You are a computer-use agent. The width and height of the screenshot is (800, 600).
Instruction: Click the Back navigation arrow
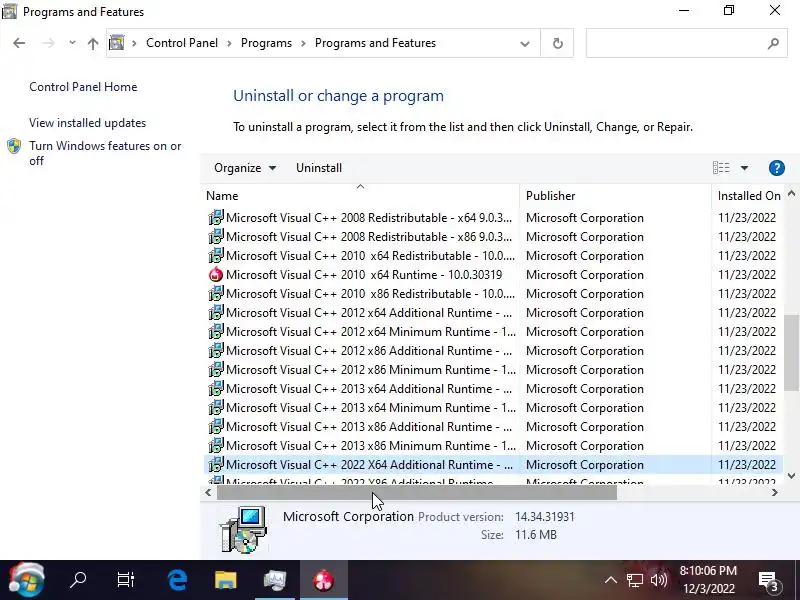point(19,43)
